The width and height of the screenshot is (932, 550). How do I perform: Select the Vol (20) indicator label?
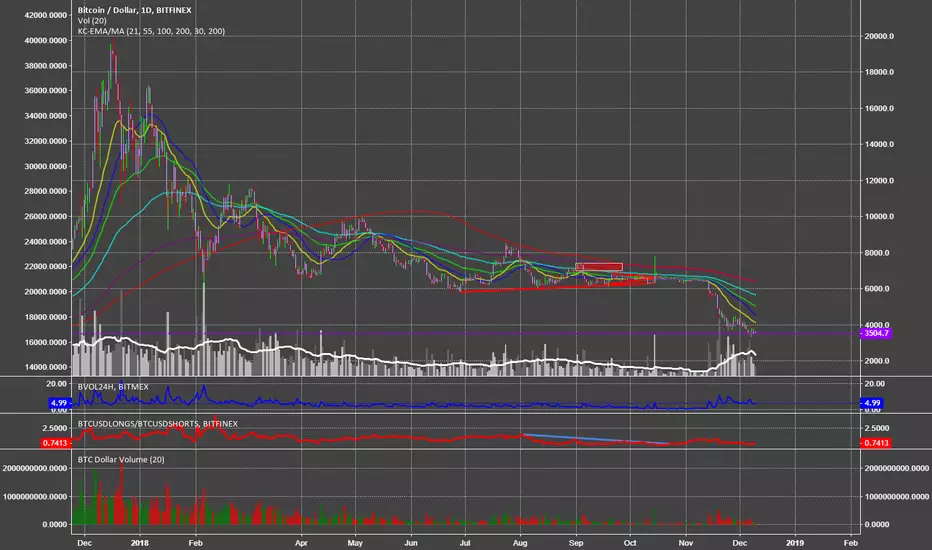[x=92, y=21]
